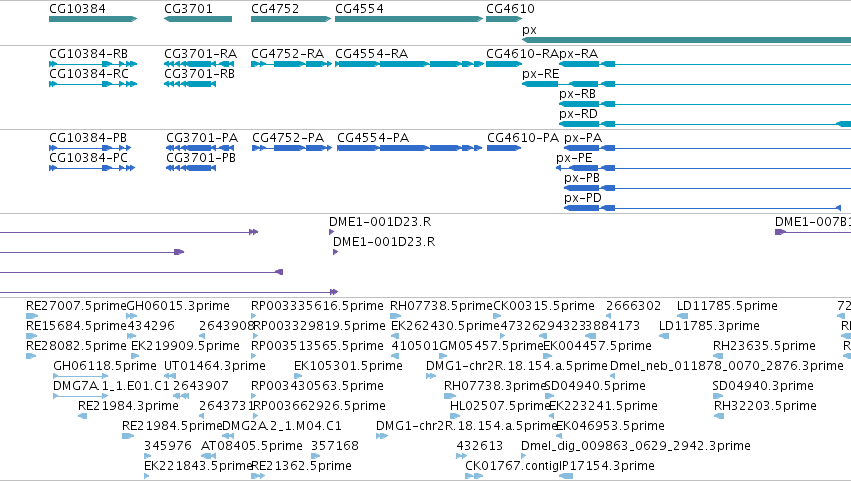Select the px-PB protein label

click(582, 178)
